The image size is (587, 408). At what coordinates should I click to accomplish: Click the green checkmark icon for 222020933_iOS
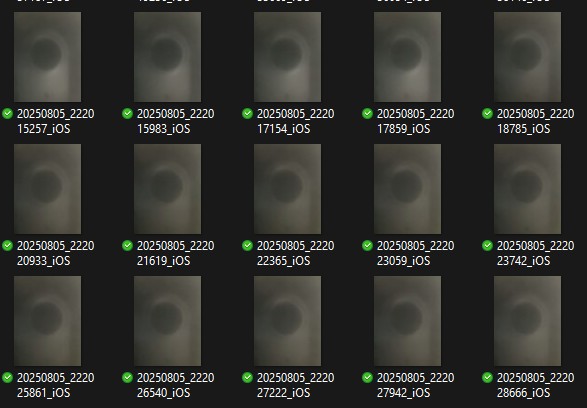coord(7,245)
